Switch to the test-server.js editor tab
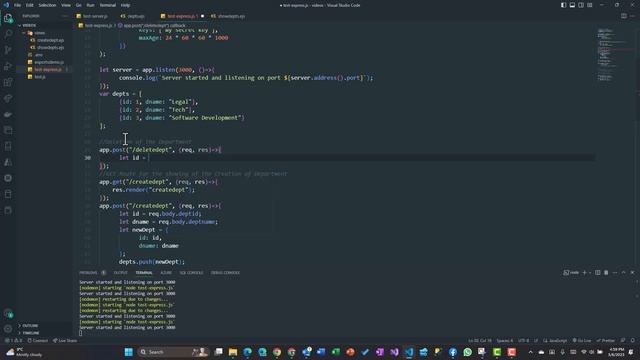Screen dimensions: 640x360 tap(95, 16)
